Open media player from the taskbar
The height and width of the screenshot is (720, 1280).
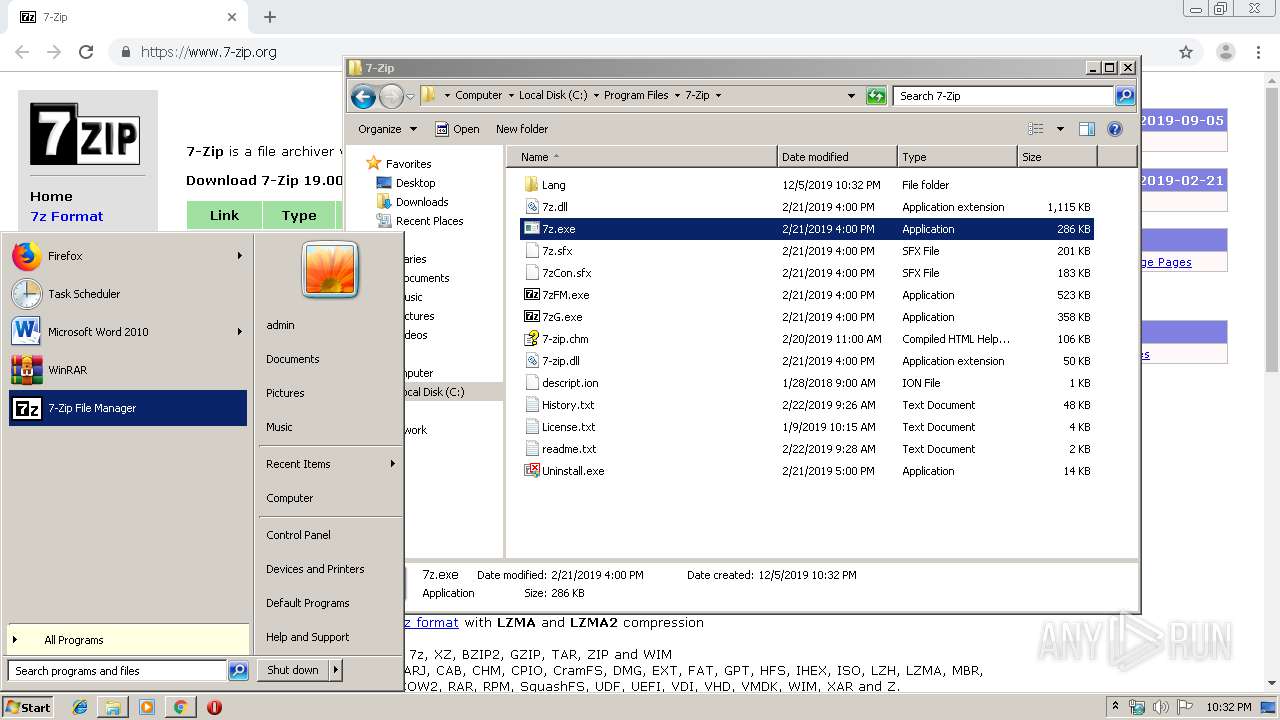point(147,707)
